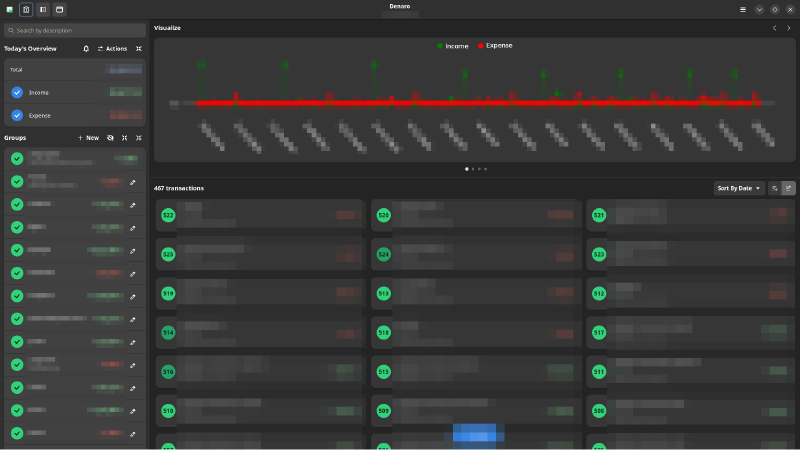Go to the next chart with right arrow
Screen dimensions: 800x450
click(x=788, y=28)
